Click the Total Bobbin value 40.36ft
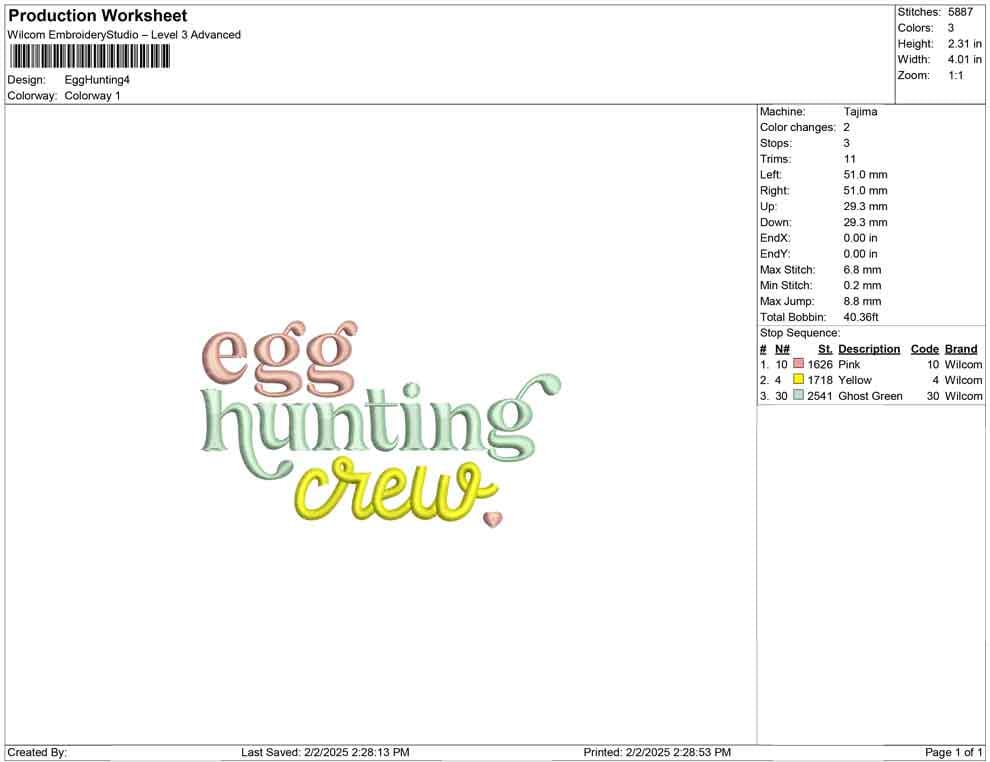990x762 pixels. pos(862,316)
